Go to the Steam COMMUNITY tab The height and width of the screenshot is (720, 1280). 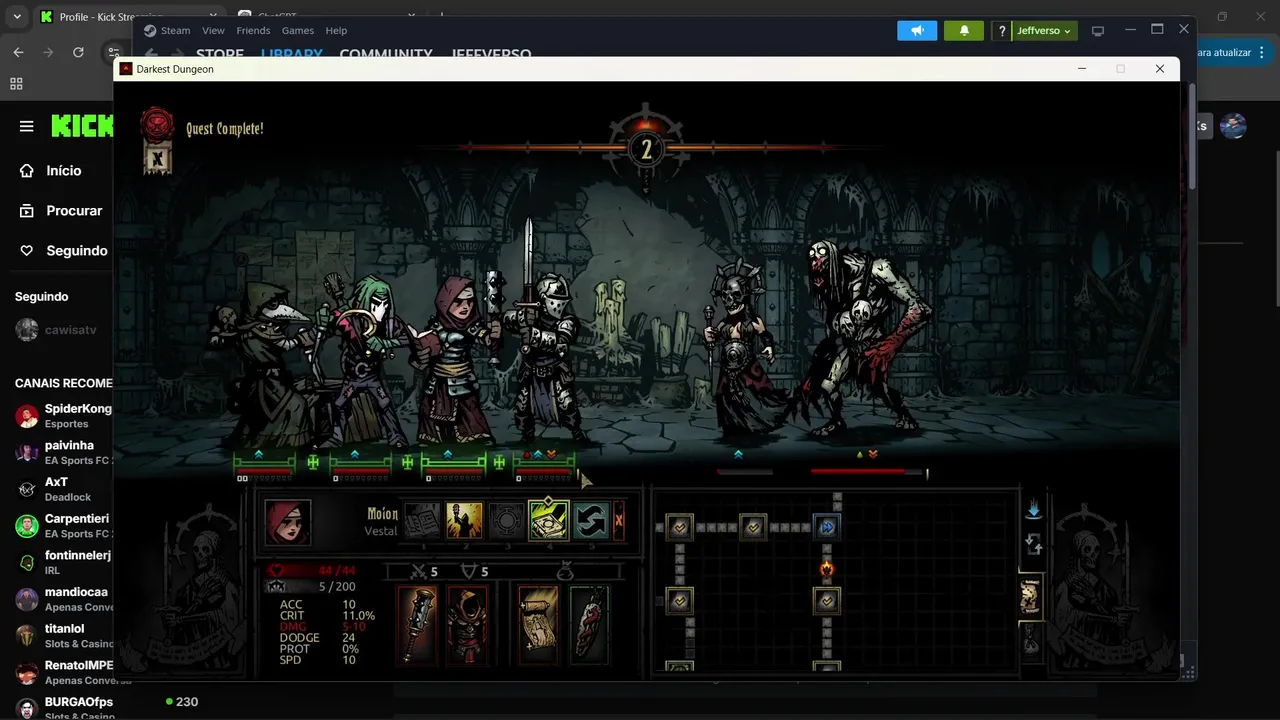pyautogui.click(x=386, y=55)
